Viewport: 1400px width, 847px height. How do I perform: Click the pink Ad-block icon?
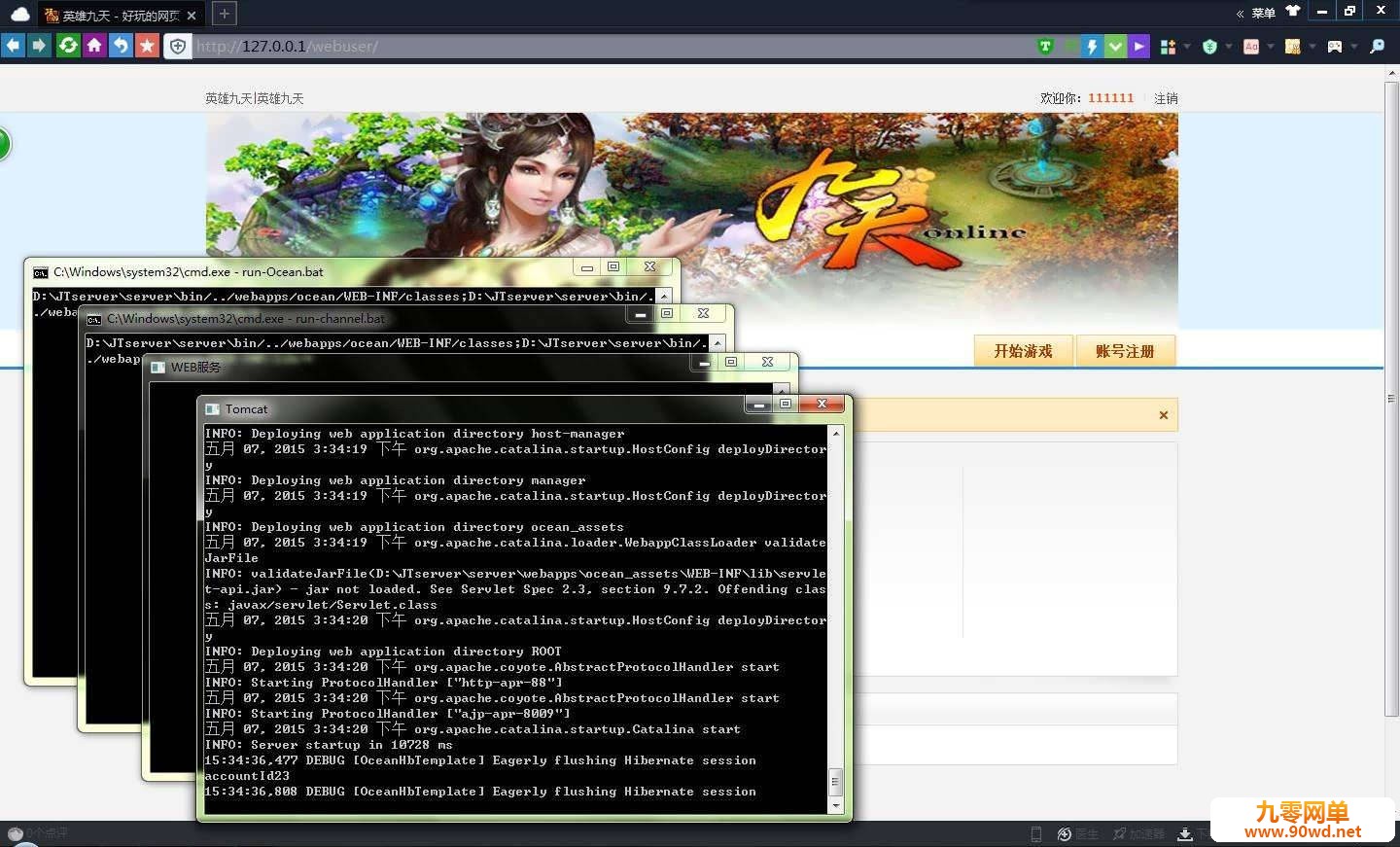[x=1251, y=46]
